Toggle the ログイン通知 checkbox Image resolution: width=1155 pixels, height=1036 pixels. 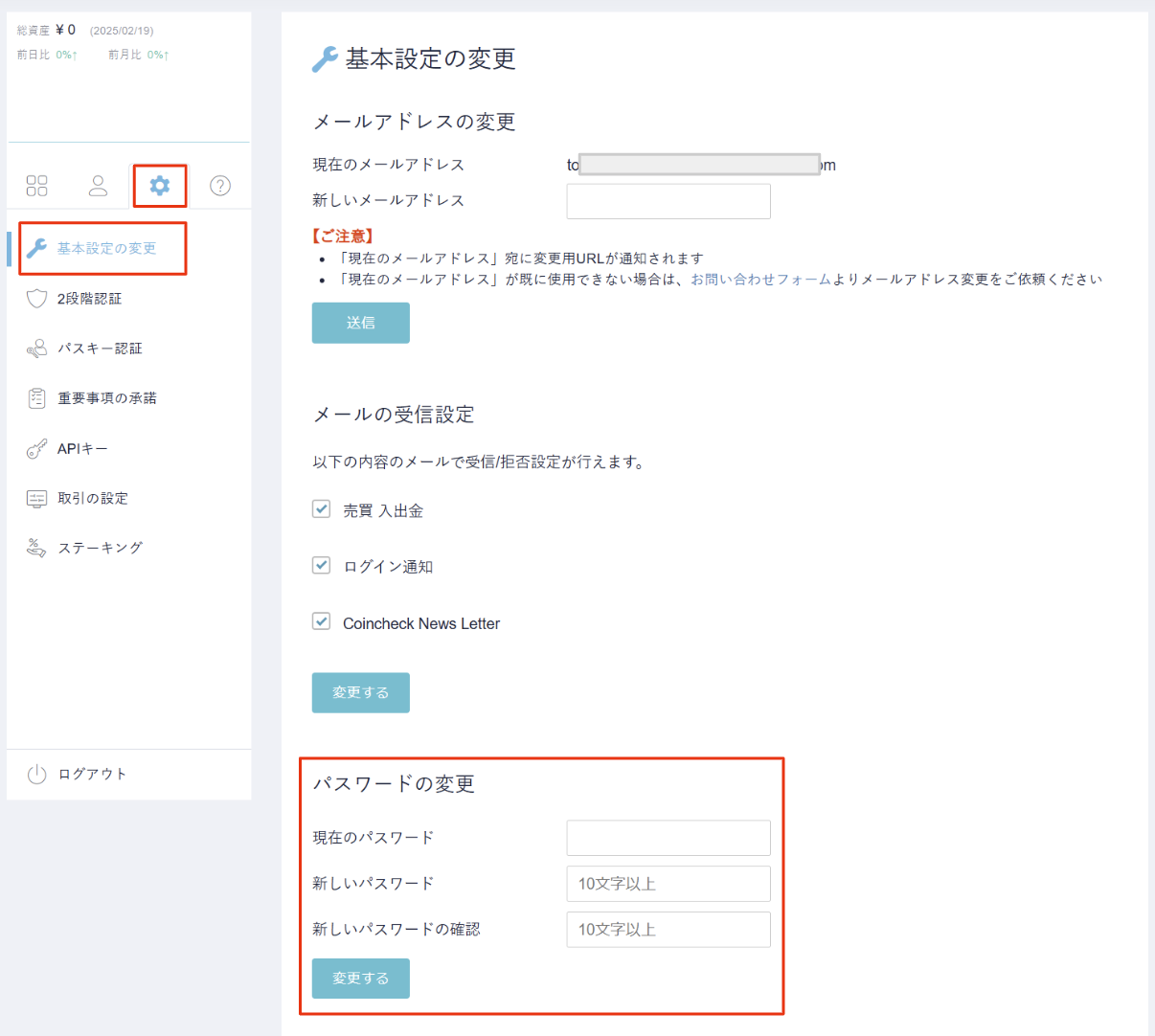click(322, 566)
